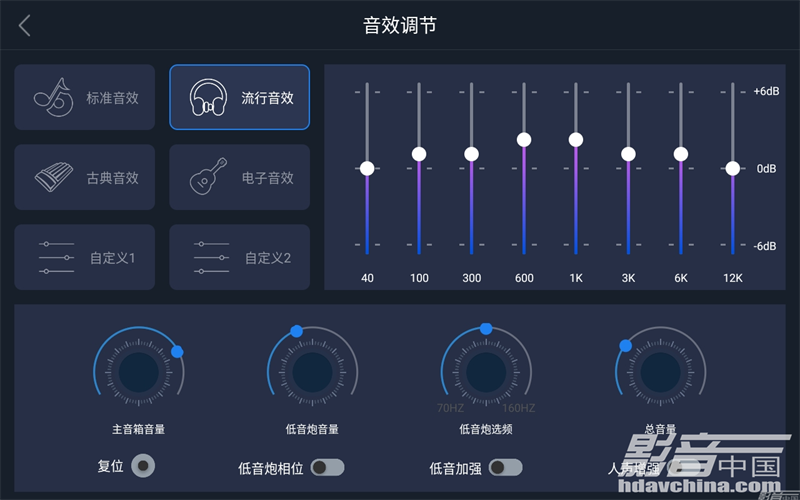Click the 600 Hz equalizer slider knob
The height and width of the screenshot is (500, 800).
coord(524,139)
